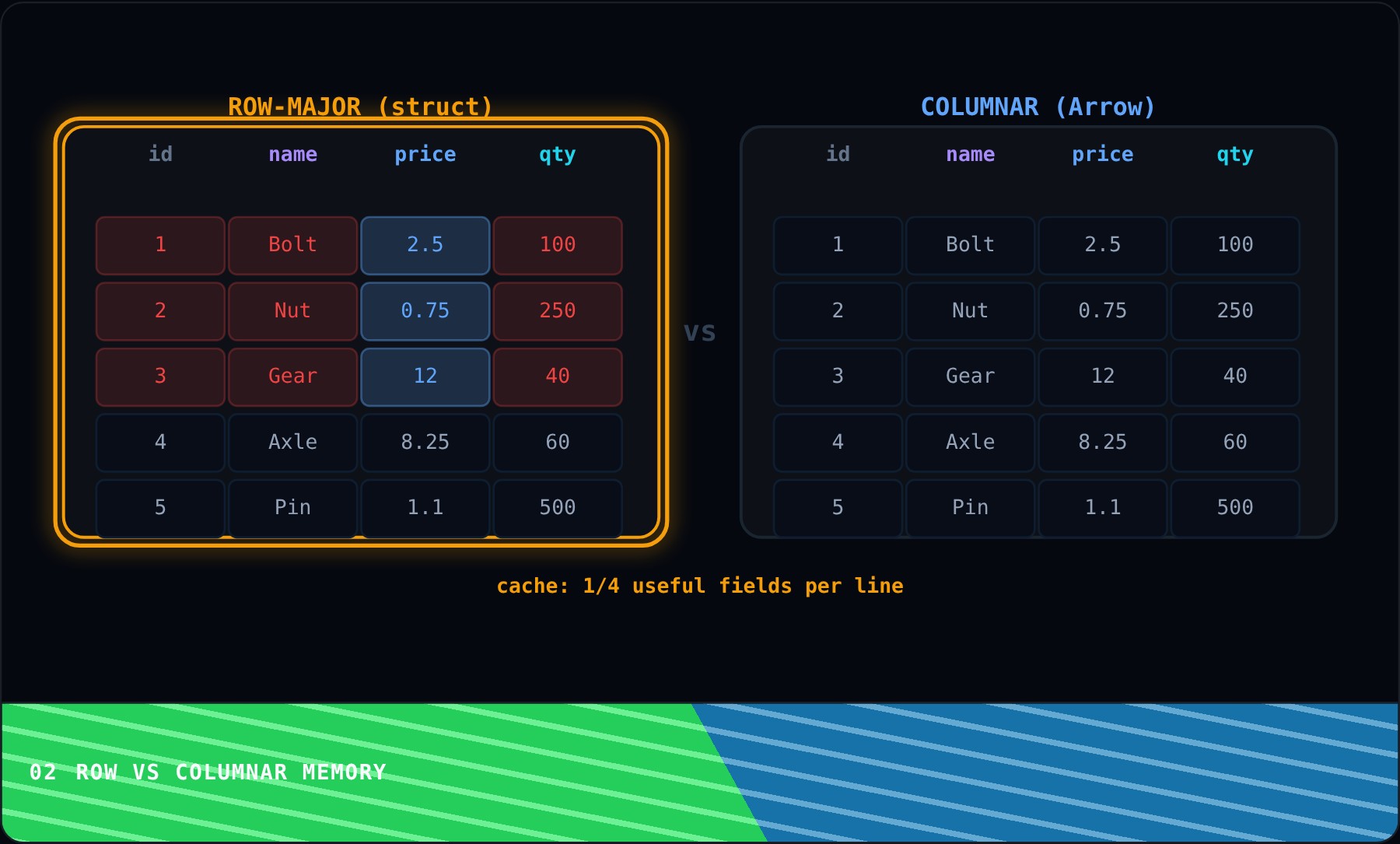Select the price header in the columnar table
1400x844 pixels.
(1103, 154)
